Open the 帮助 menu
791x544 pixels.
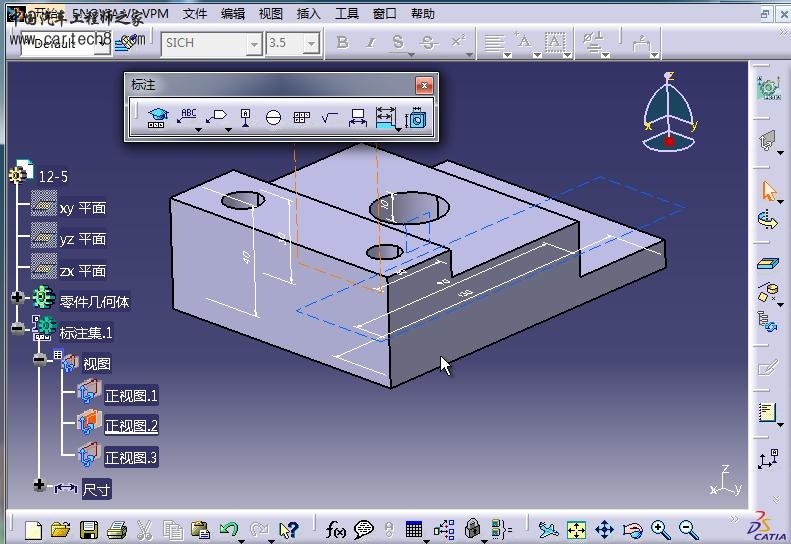point(423,14)
